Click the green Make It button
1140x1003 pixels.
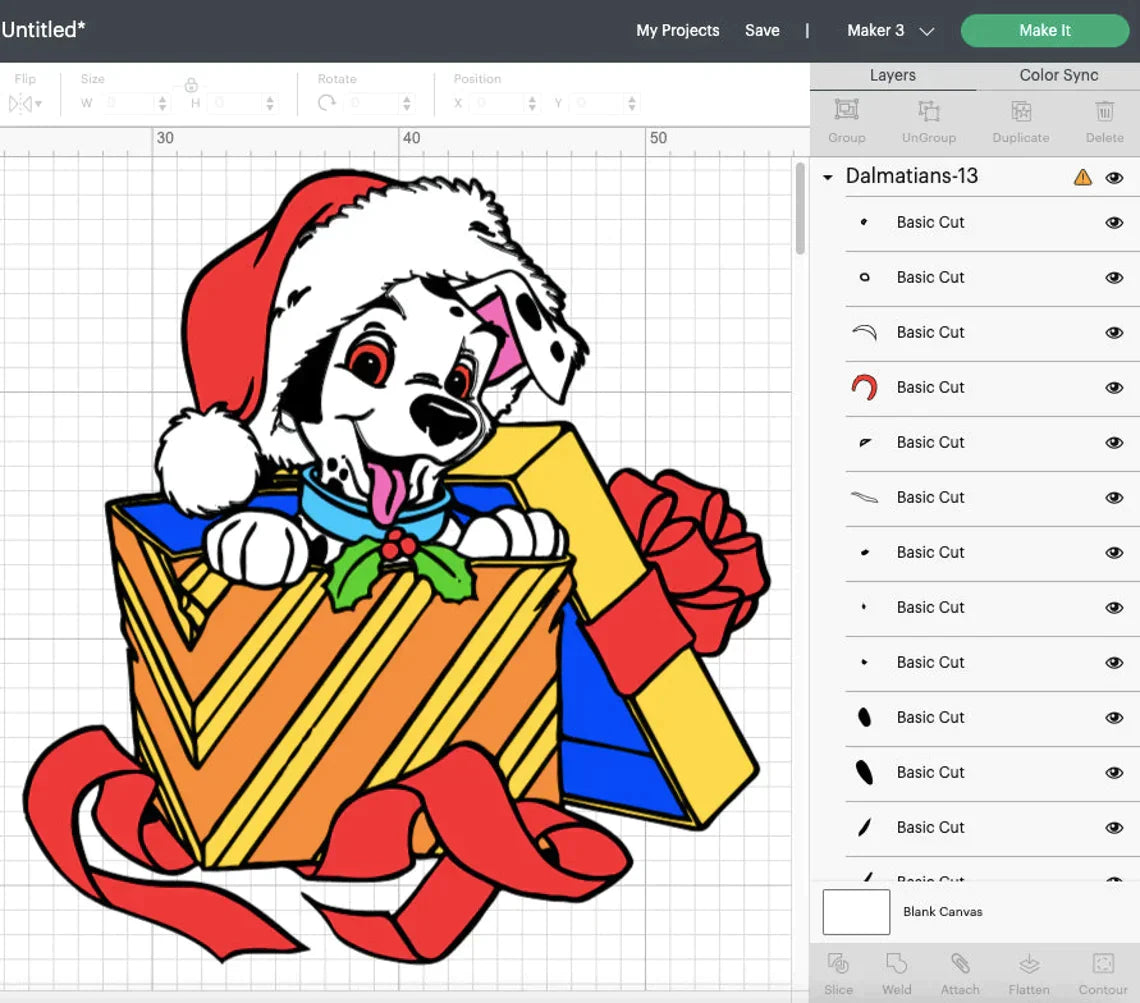pos(1044,30)
